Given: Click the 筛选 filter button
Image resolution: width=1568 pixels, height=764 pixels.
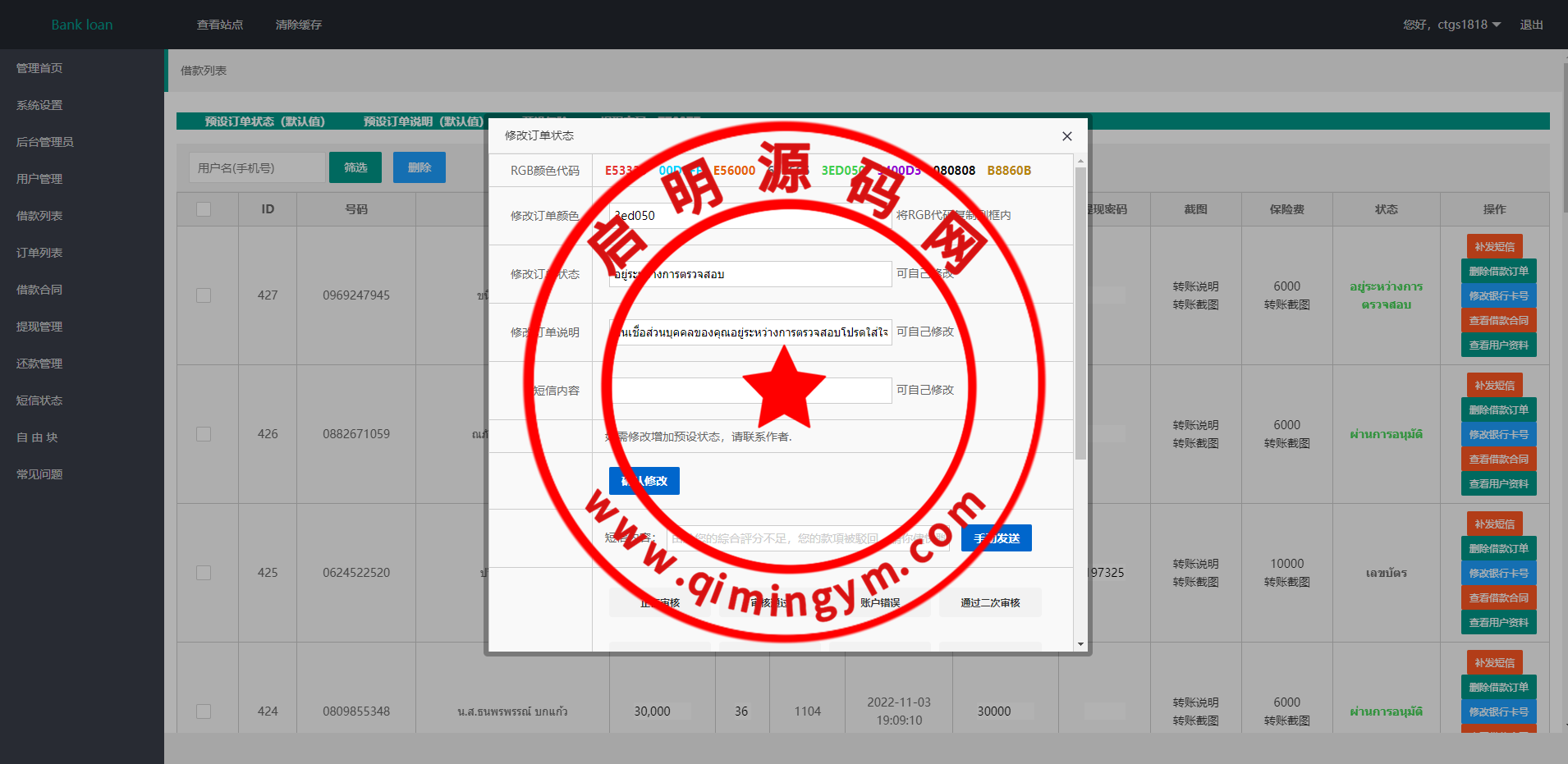Looking at the screenshot, I should (x=355, y=167).
